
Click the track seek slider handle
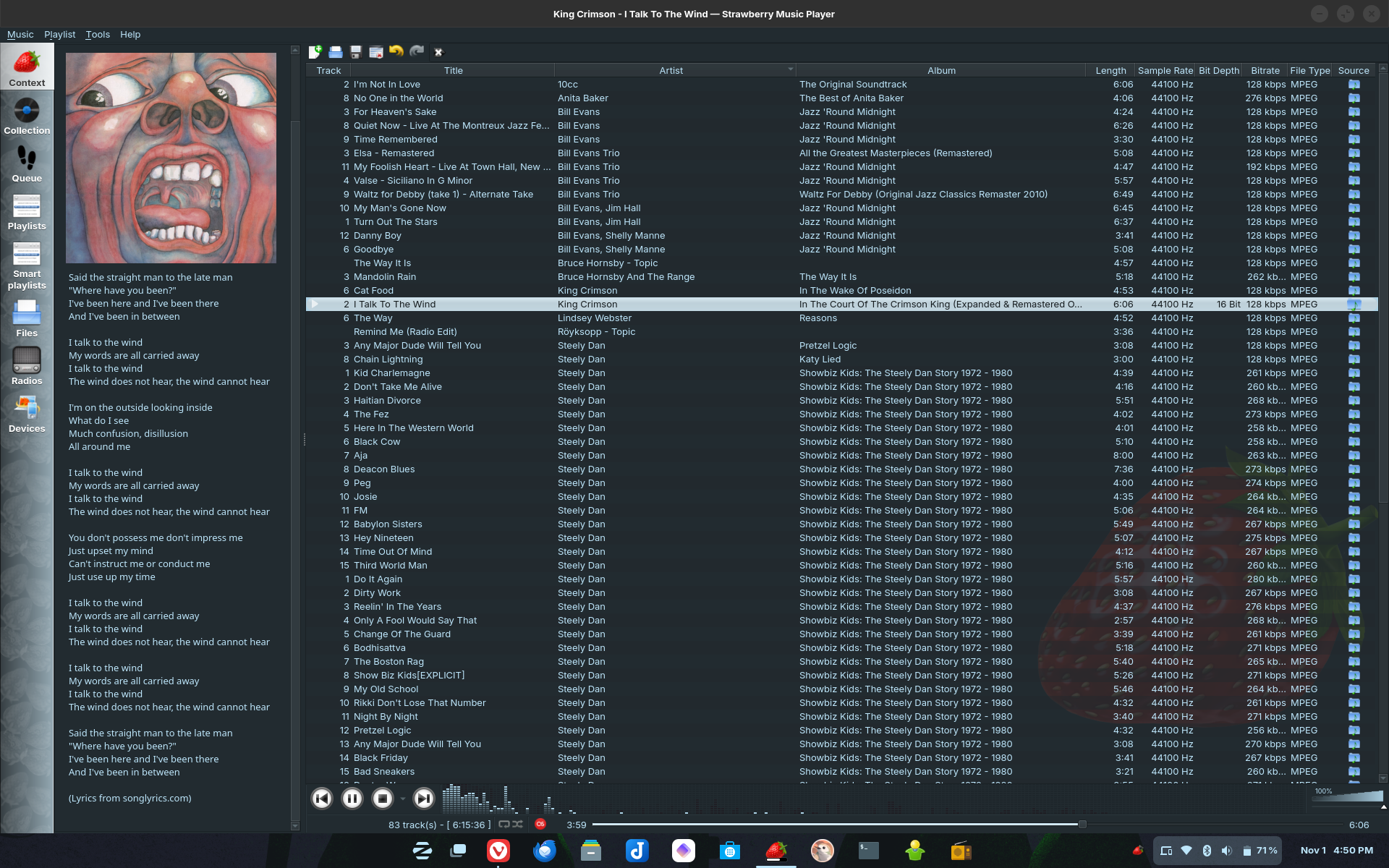tap(1082, 825)
